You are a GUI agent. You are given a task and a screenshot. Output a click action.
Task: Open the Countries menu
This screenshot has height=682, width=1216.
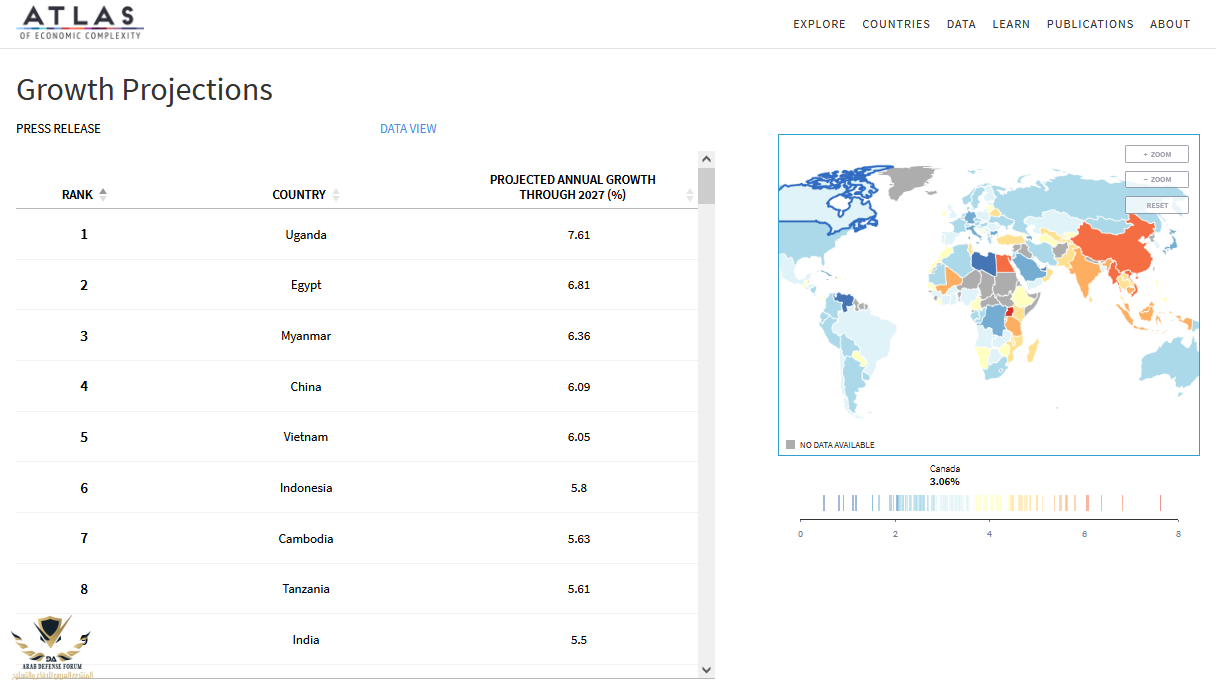click(896, 24)
